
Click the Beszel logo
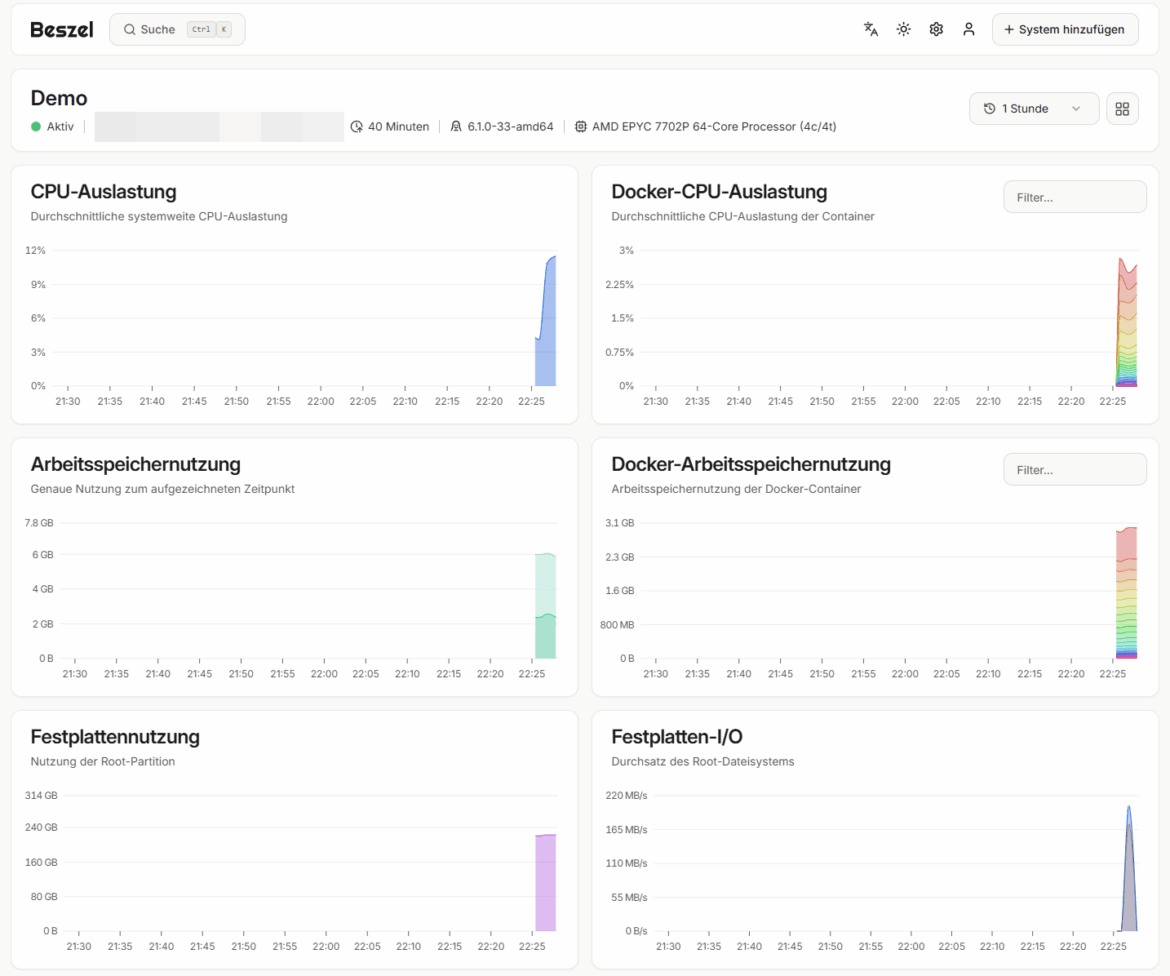[x=61, y=29]
